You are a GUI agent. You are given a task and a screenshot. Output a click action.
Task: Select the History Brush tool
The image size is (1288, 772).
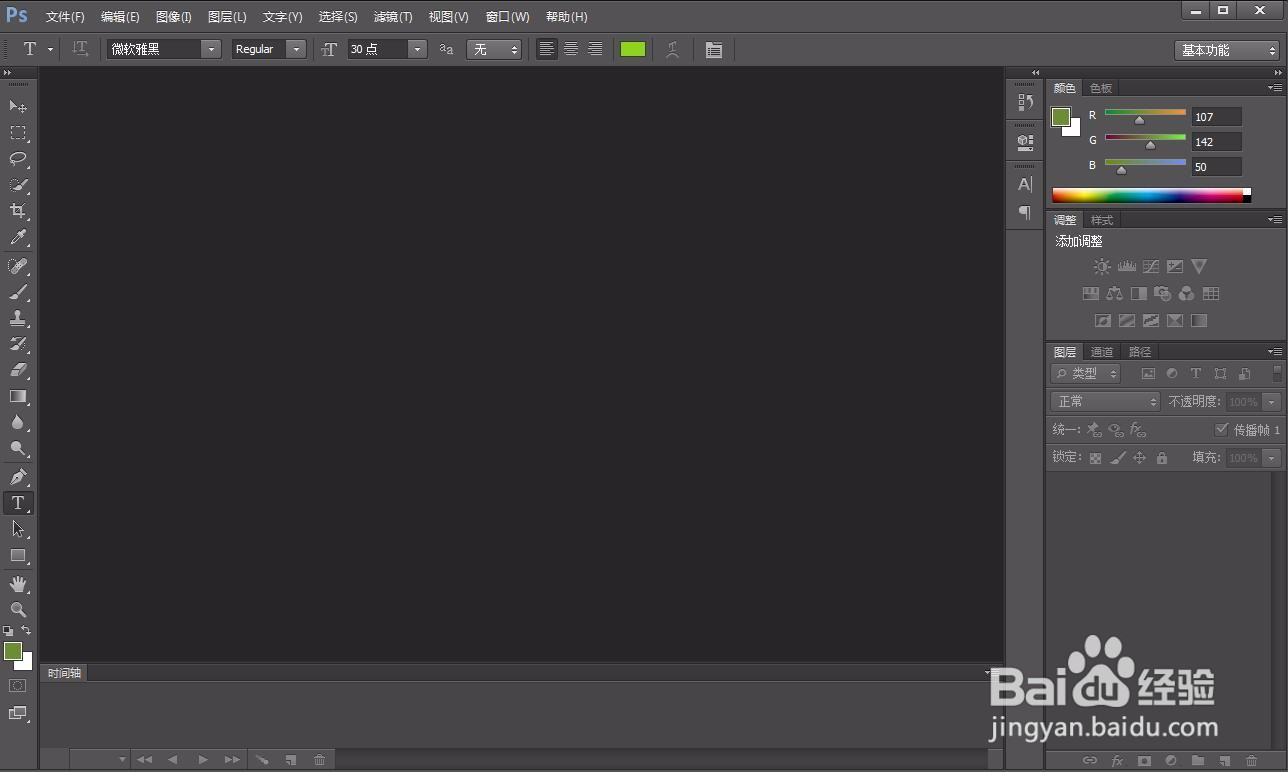click(18, 344)
